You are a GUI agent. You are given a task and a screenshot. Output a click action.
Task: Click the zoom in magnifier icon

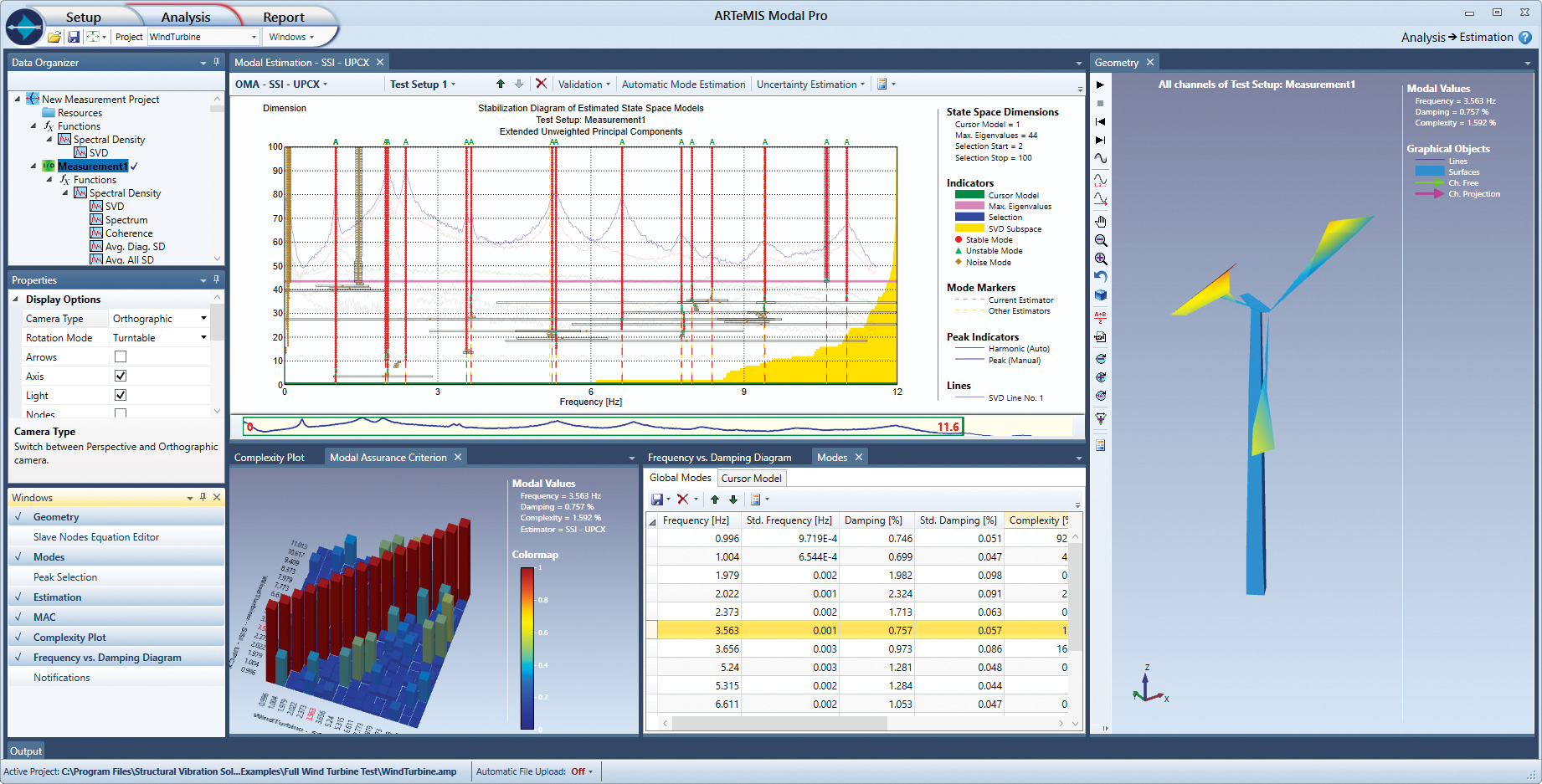[1100, 259]
